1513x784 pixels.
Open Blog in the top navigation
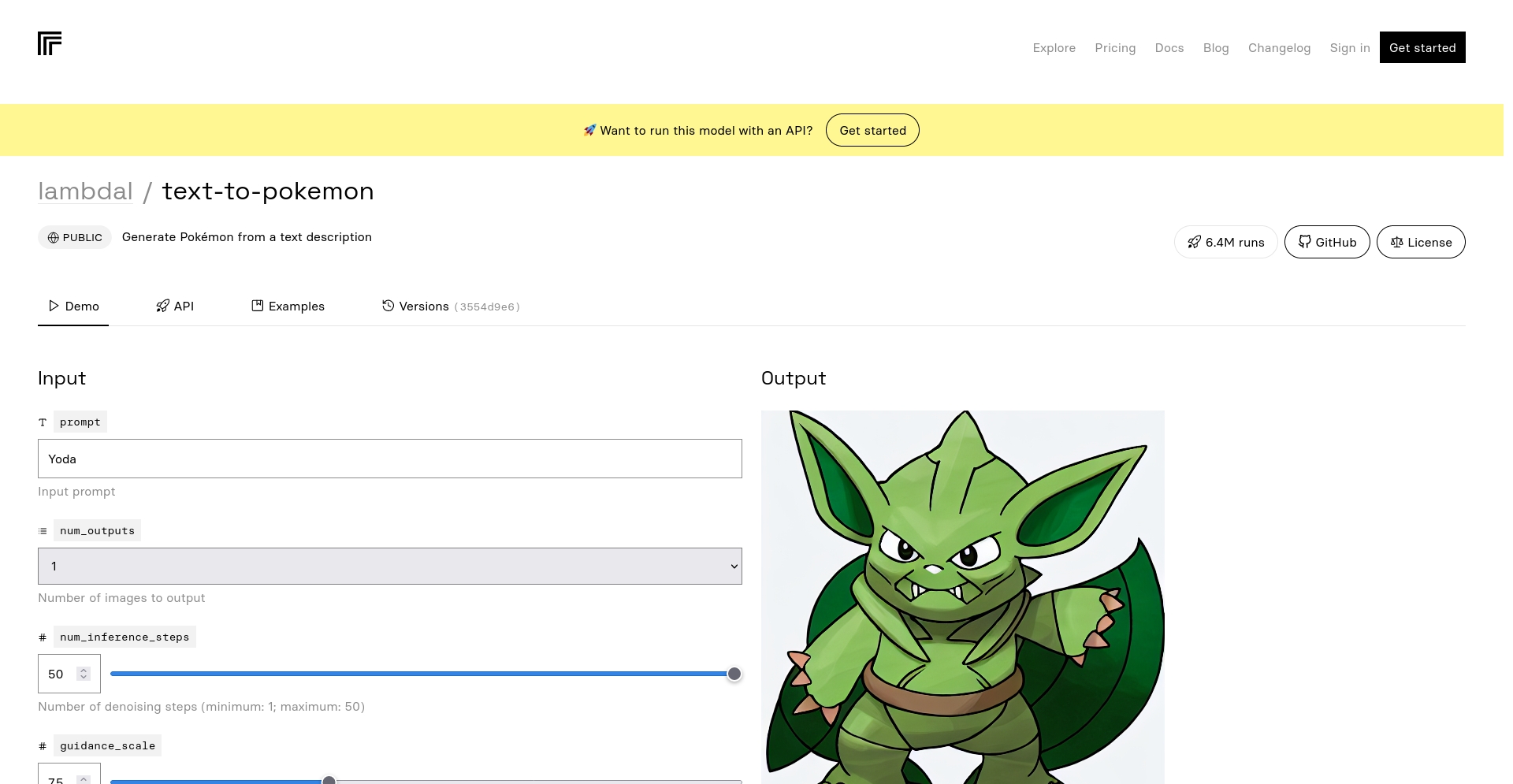coord(1216,47)
